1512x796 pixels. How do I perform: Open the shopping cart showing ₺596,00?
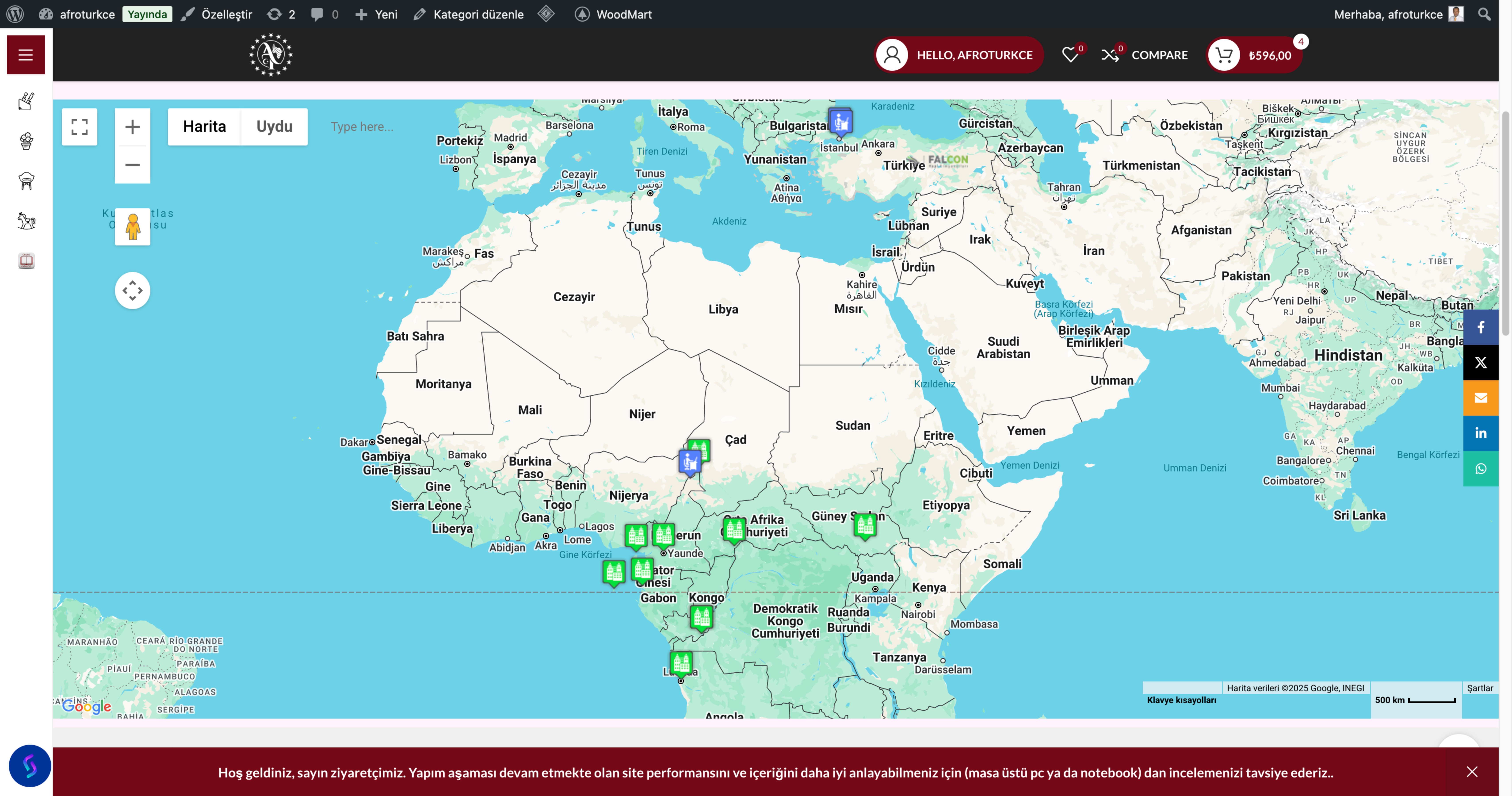click(1254, 55)
